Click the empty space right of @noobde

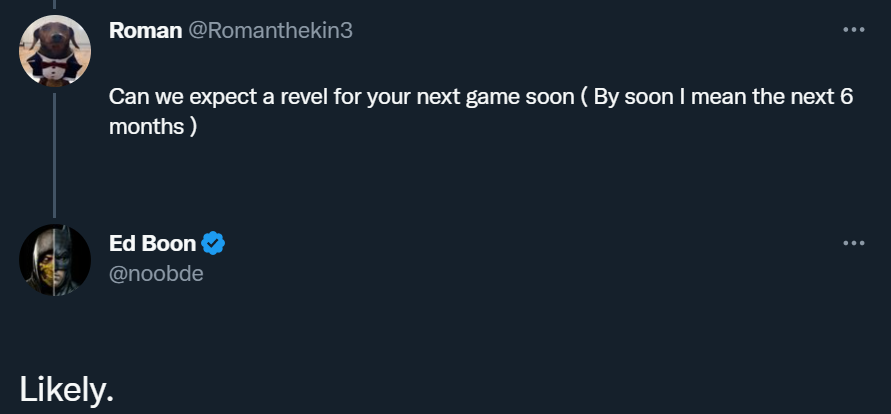500,272
